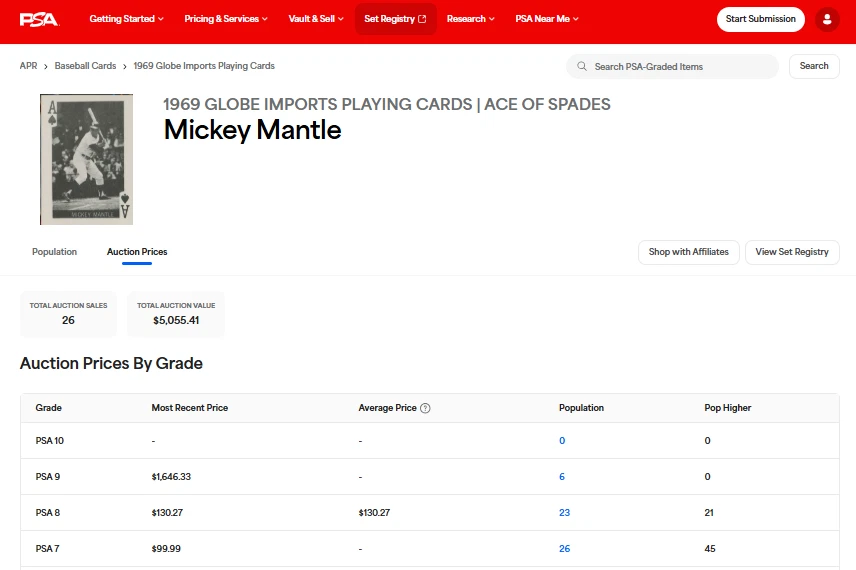Click Shop with Affiliates button
This screenshot has height=570, width=856.
(688, 252)
